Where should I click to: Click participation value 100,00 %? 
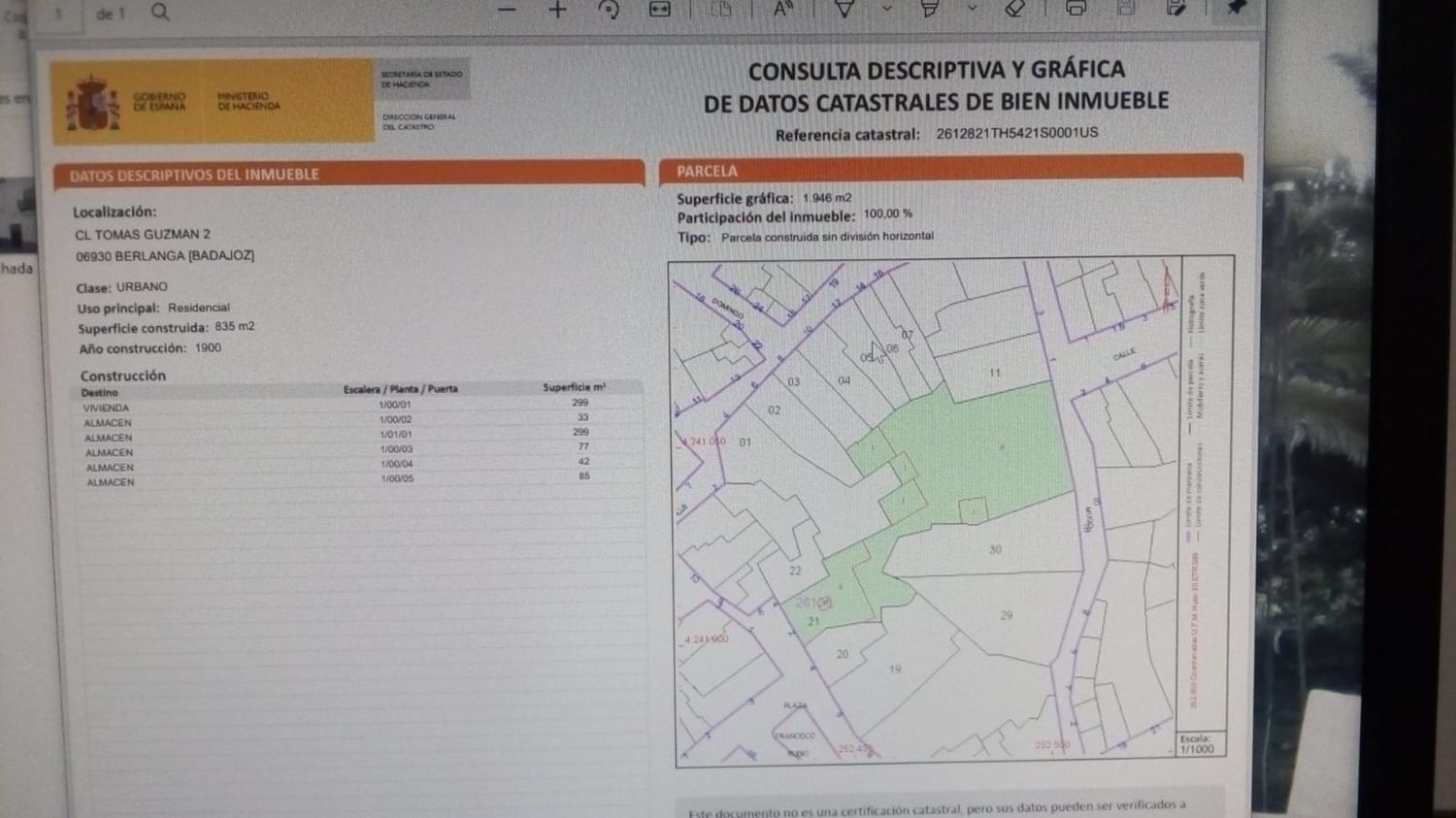tap(888, 214)
